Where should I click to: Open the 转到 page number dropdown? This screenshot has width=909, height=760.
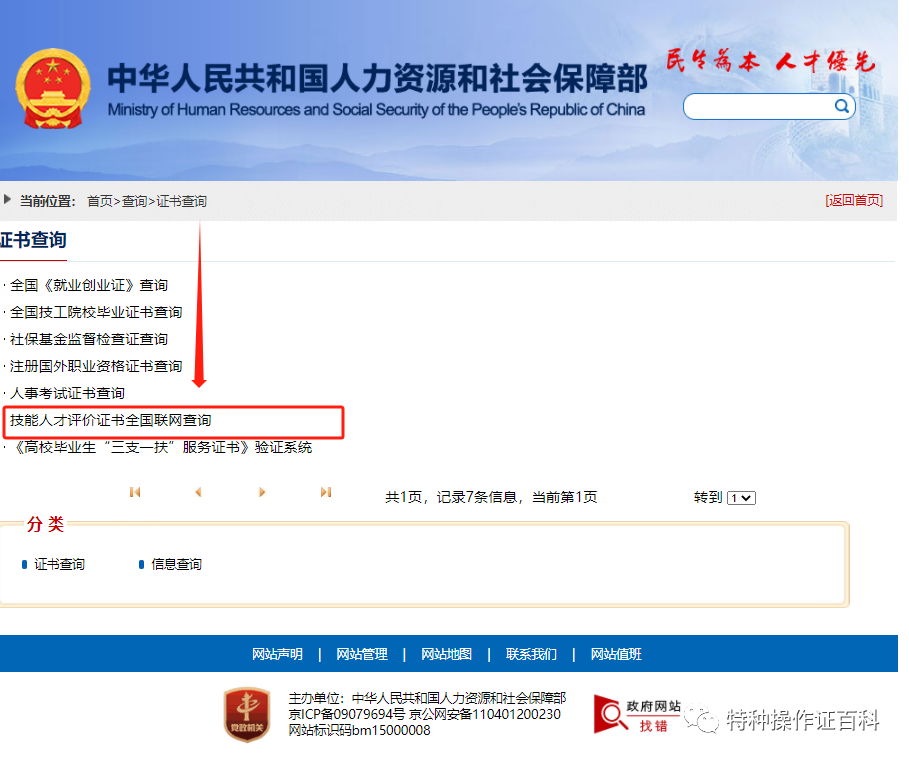tap(741, 498)
